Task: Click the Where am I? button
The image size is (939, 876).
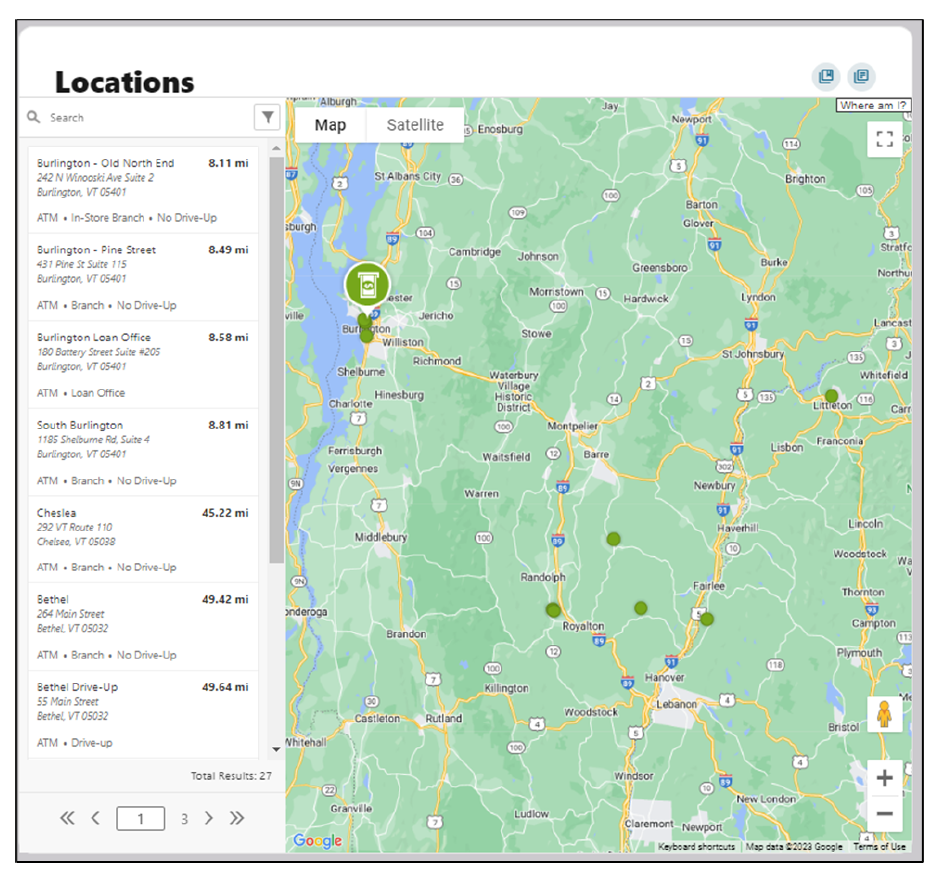Action: tap(873, 105)
